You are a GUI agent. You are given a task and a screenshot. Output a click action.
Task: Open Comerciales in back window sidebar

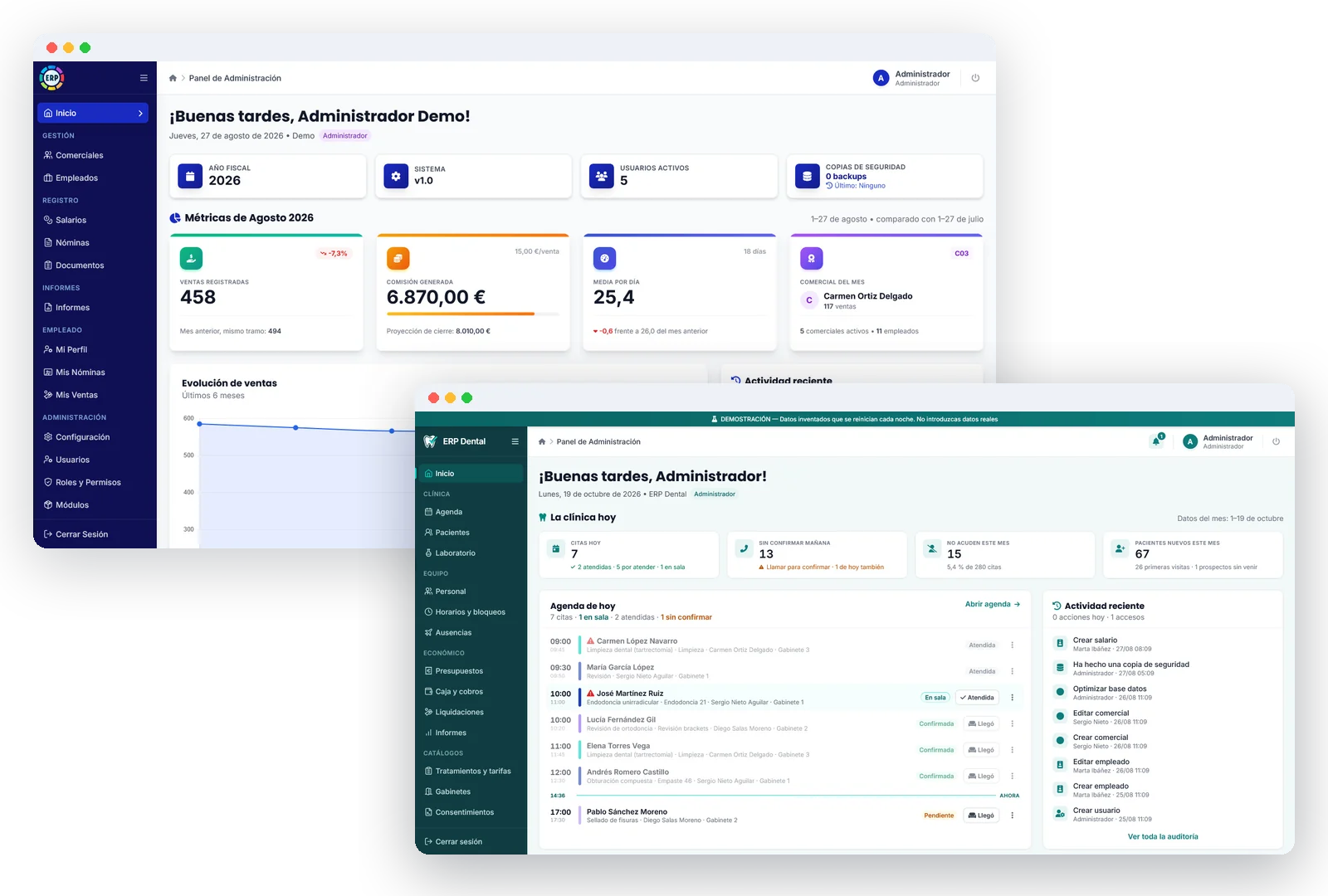93,155
